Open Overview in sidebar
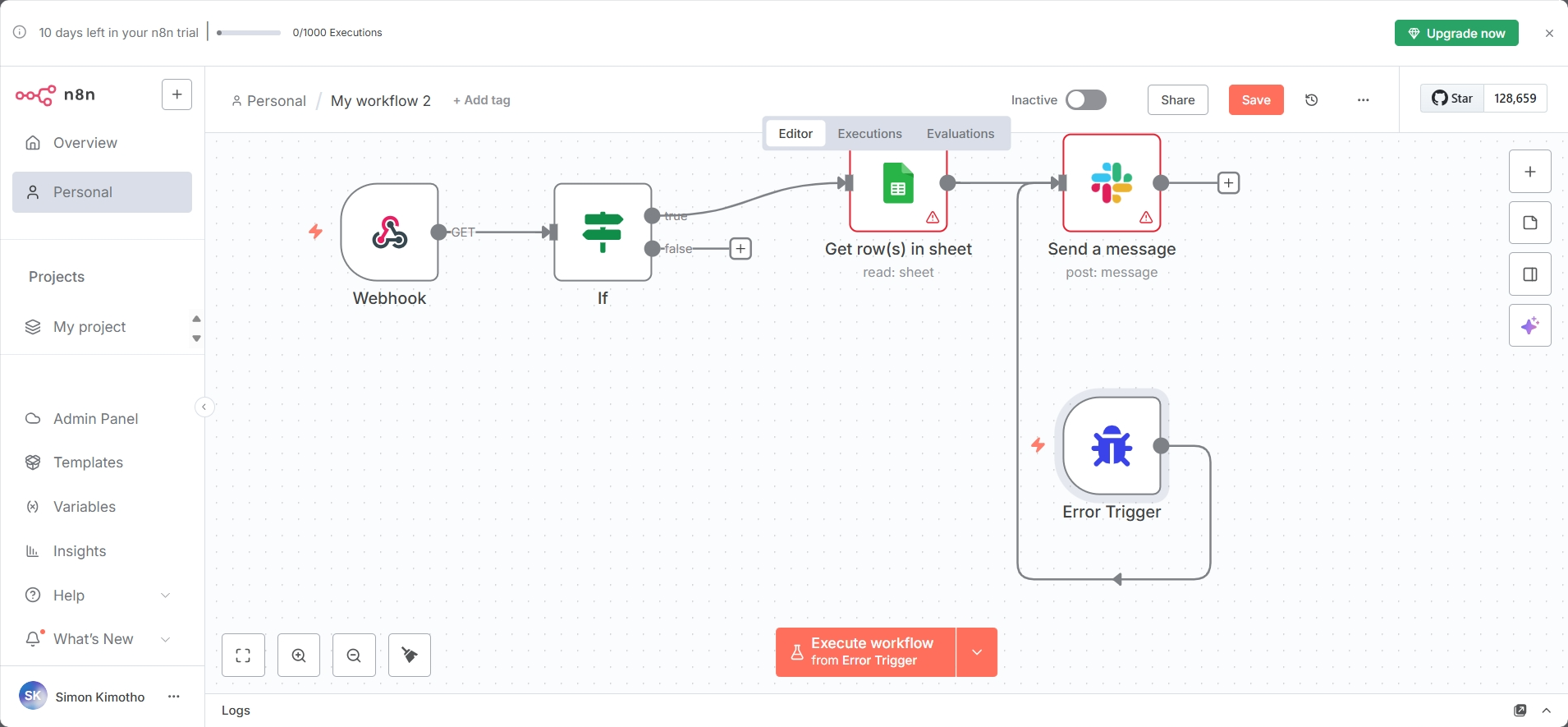Image resolution: width=1568 pixels, height=727 pixels. coord(102,143)
